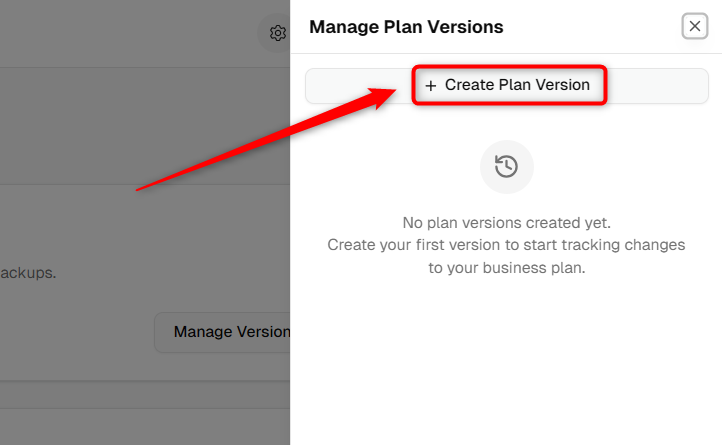This screenshot has height=445, width=722.
Task: Click the "No plan versions created yet." message
Action: coord(507,223)
